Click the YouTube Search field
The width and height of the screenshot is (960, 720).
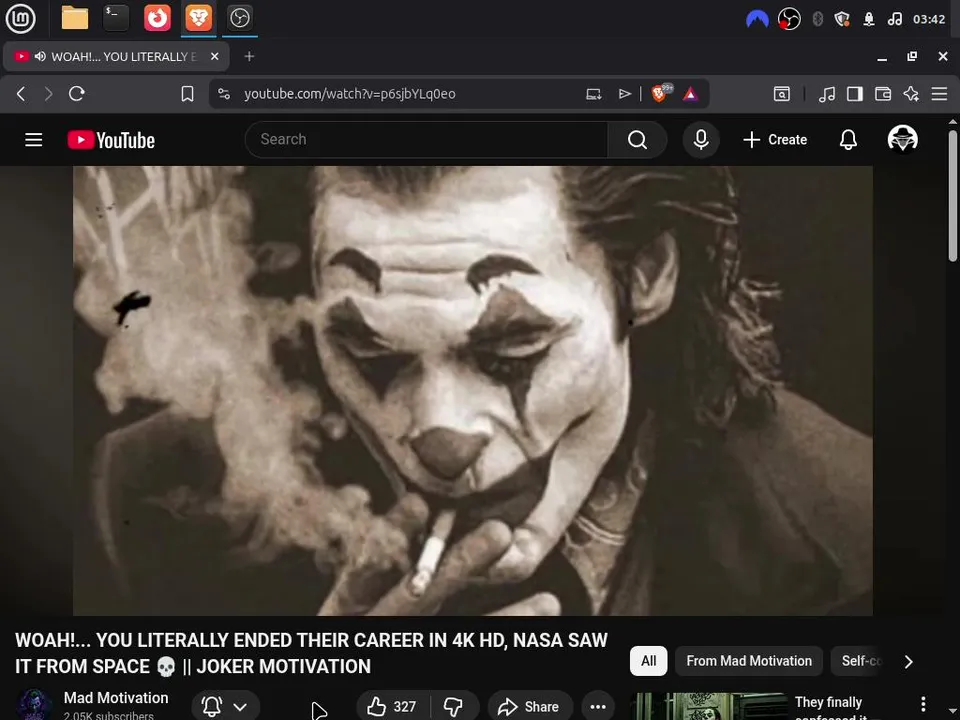[427, 140]
